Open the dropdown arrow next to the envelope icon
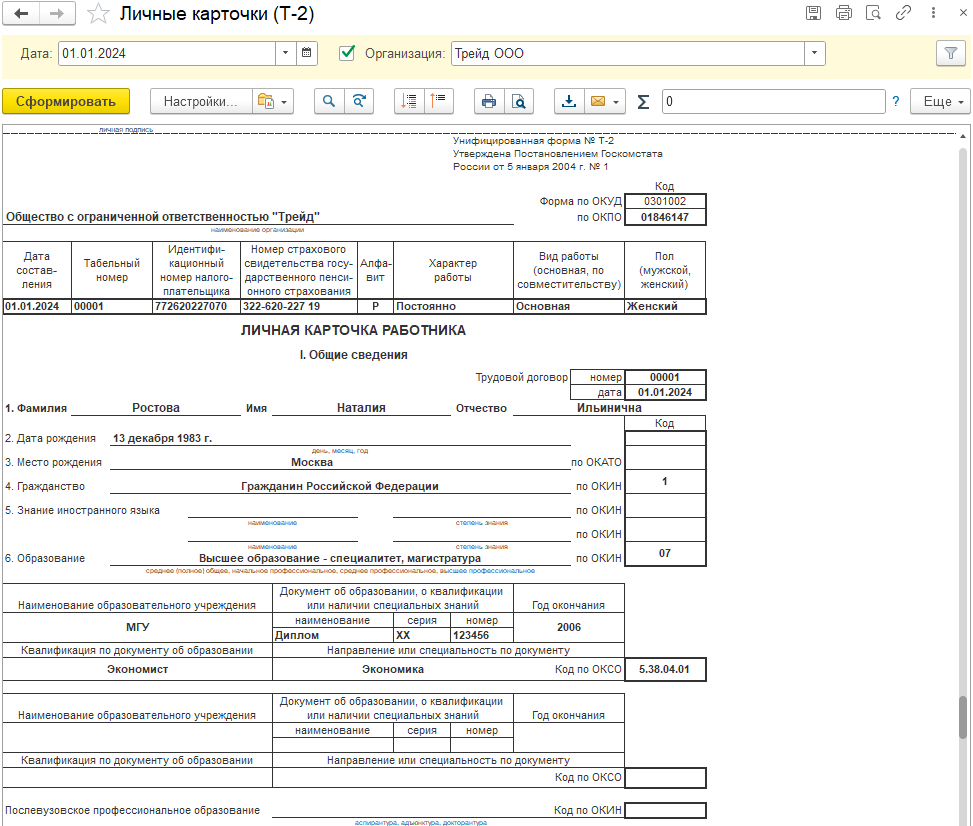 (x=616, y=101)
